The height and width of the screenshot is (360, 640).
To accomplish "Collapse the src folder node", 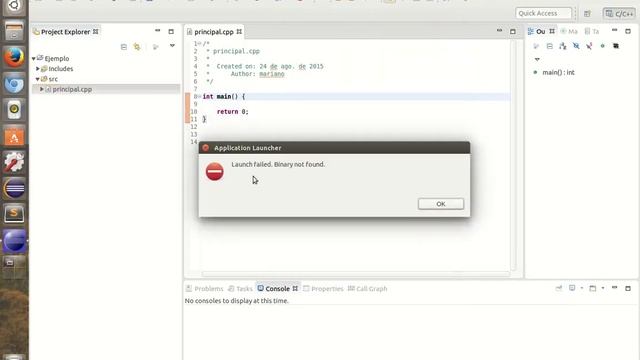I will [38, 79].
